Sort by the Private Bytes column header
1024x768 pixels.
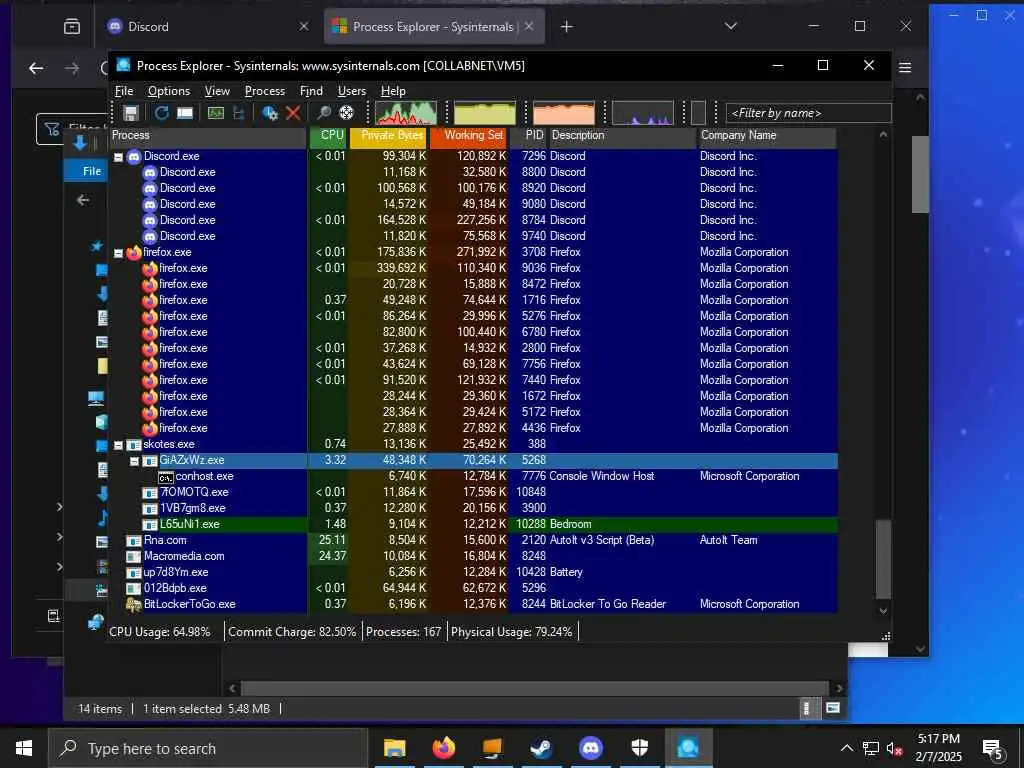pos(389,135)
